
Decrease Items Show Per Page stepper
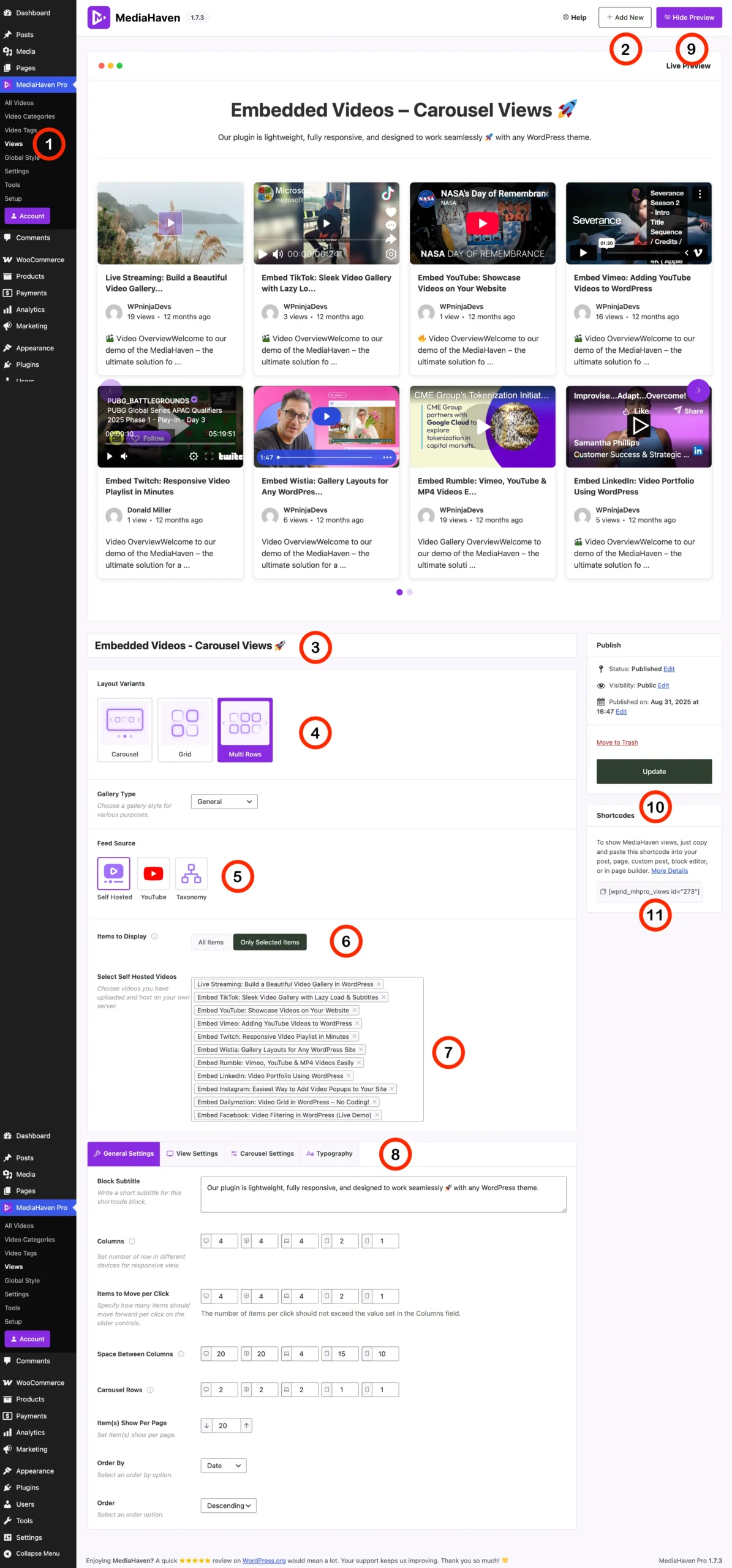pos(207,1425)
